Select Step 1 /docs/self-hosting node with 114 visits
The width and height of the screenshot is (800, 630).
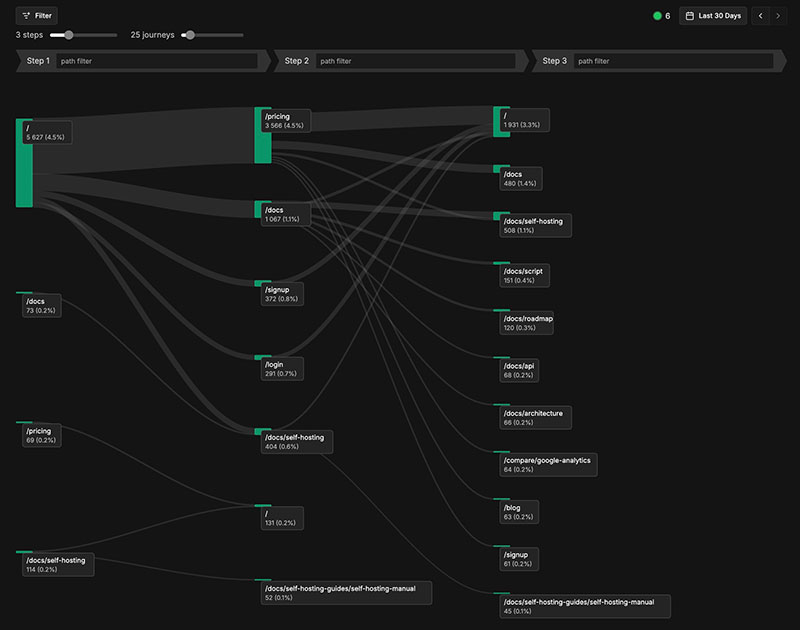(x=58, y=565)
